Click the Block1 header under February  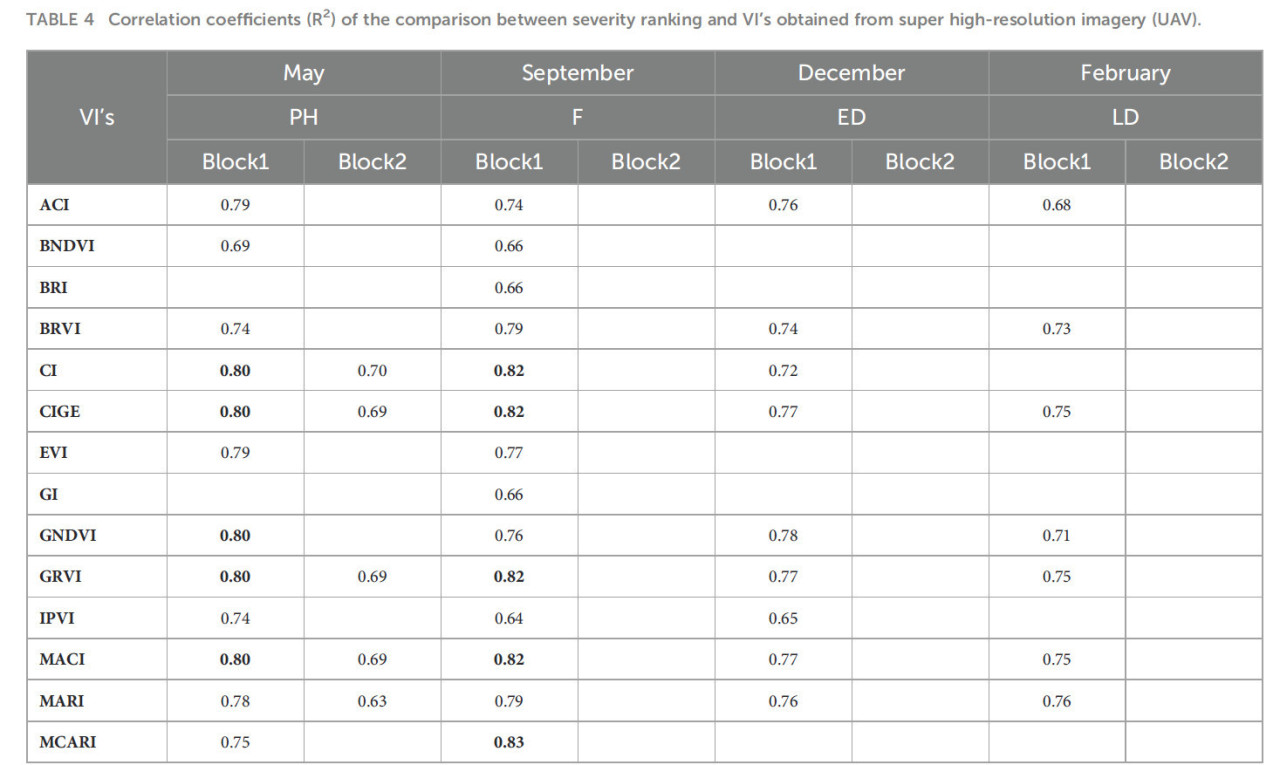(1056, 162)
